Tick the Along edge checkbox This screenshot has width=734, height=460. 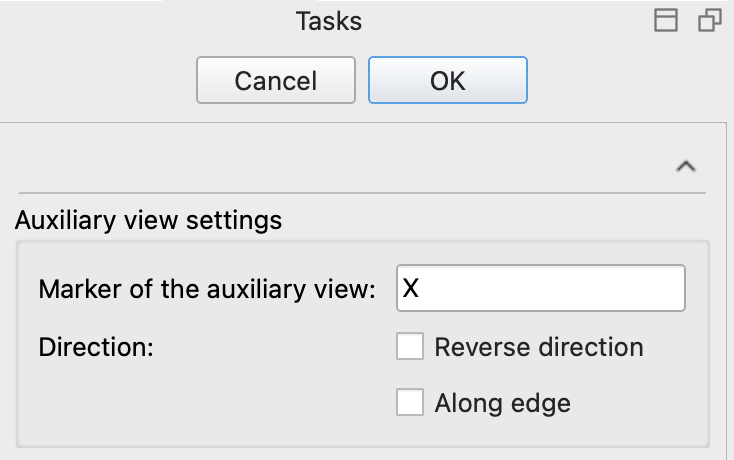pos(410,403)
